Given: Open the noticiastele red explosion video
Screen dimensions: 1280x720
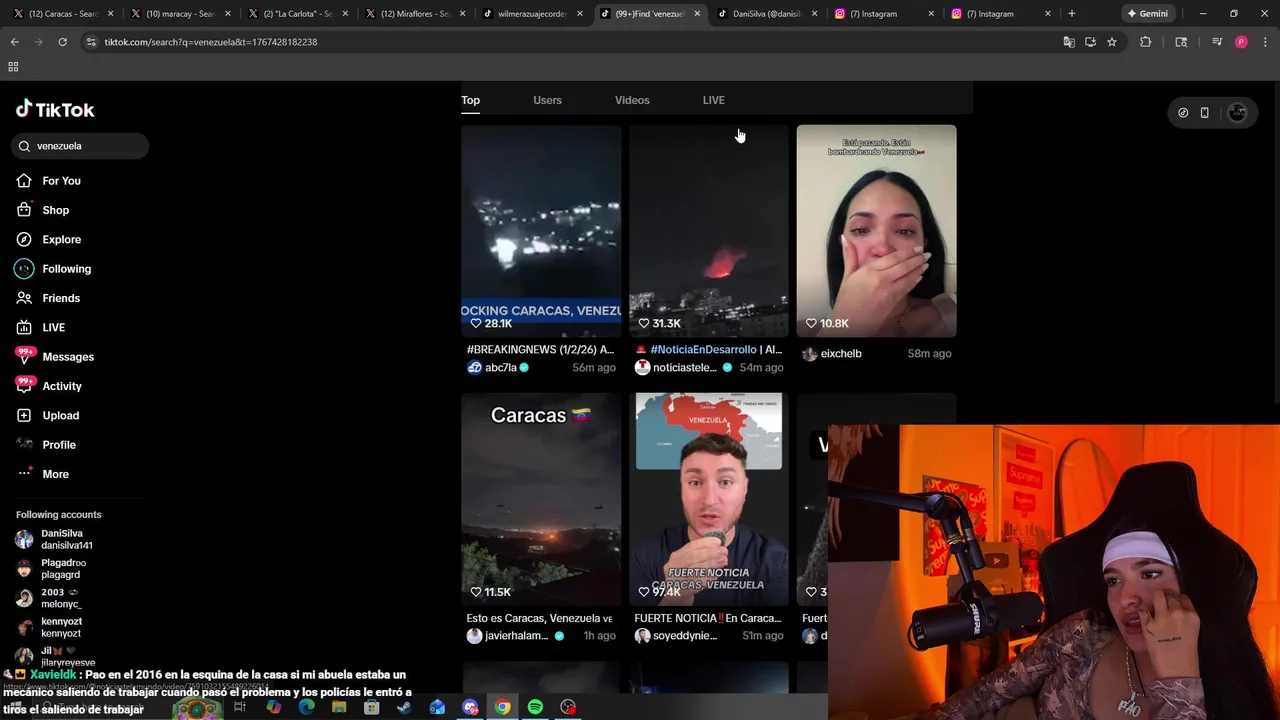Looking at the screenshot, I should (x=709, y=231).
